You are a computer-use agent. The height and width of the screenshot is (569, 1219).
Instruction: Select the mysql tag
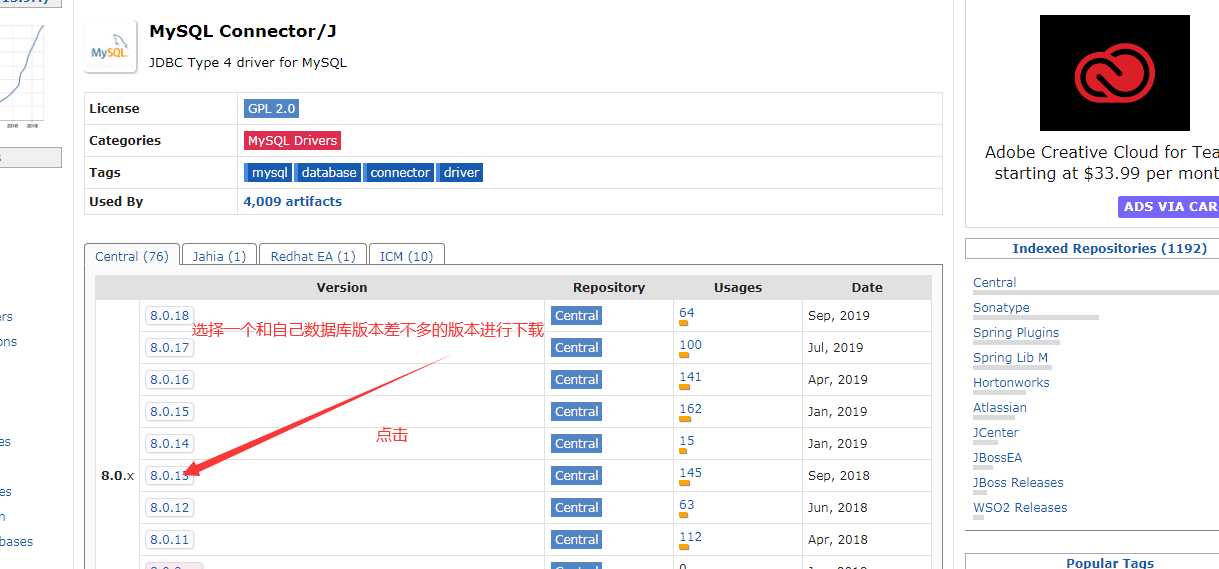(x=270, y=172)
